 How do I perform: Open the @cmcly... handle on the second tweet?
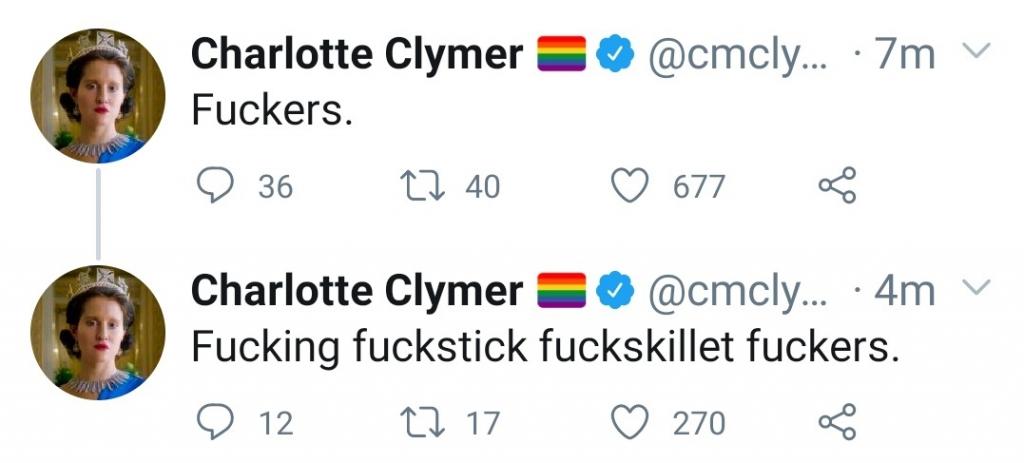pos(737,291)
